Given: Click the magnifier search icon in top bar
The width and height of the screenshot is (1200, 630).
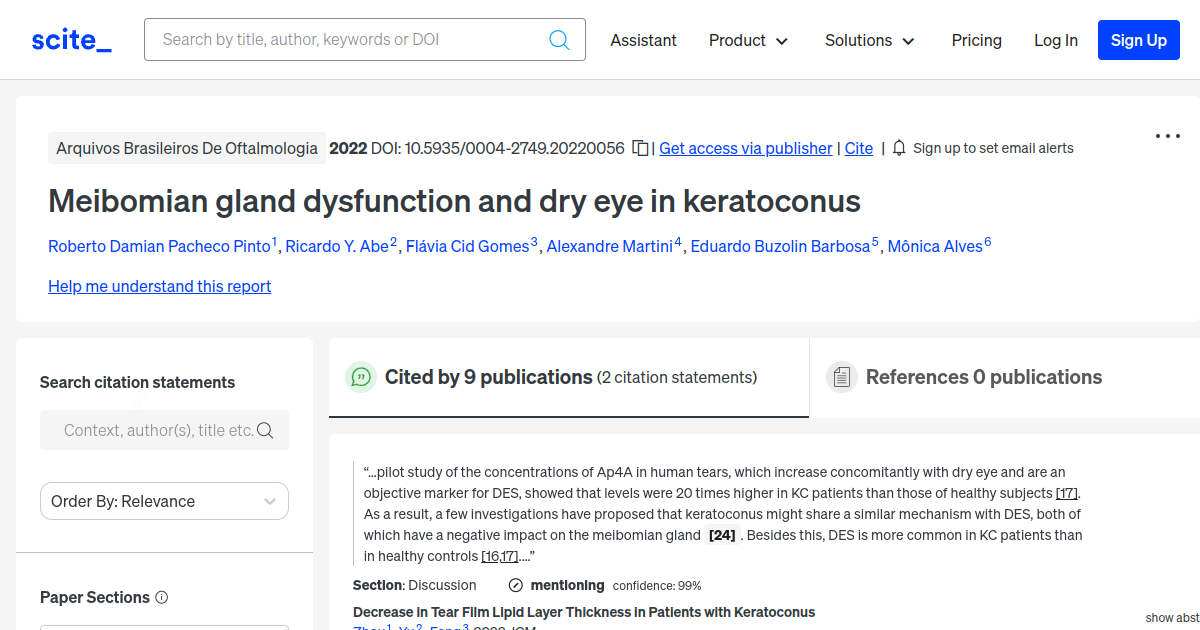Looking at the screenshot, I should (559, 40).
